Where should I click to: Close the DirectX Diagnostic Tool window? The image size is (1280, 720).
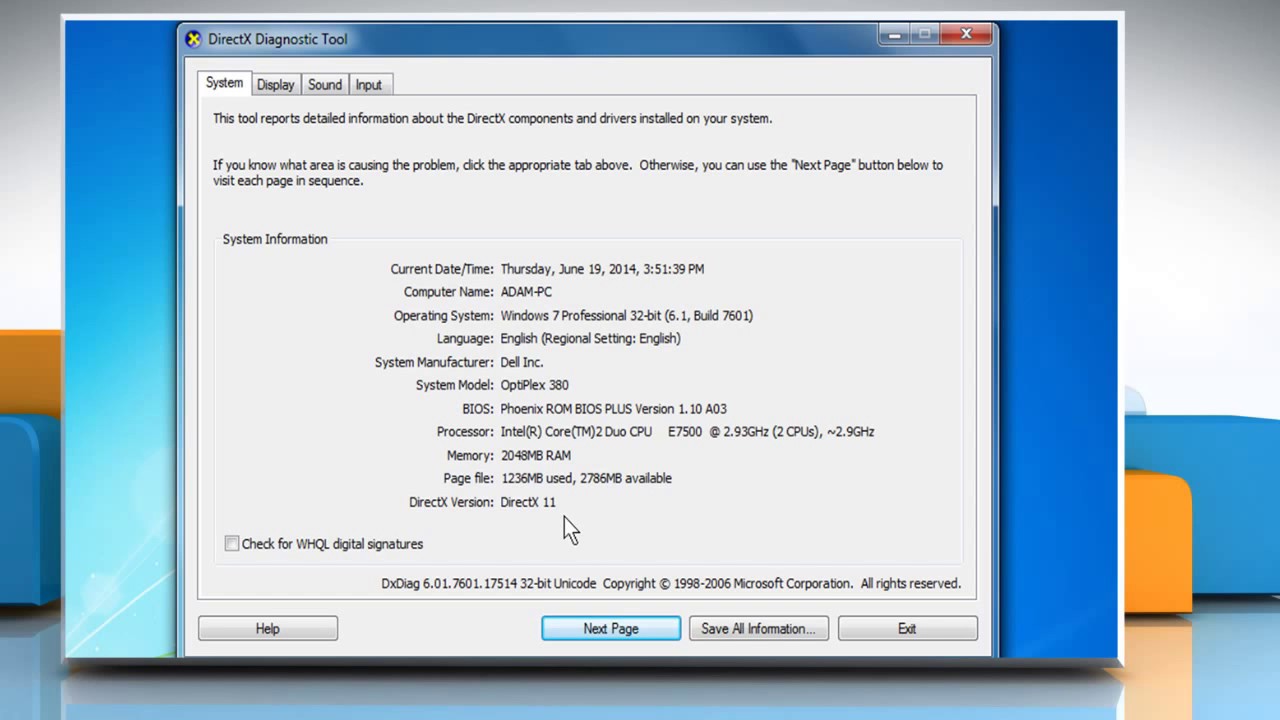pyautogui.click(x=966, y=35)
